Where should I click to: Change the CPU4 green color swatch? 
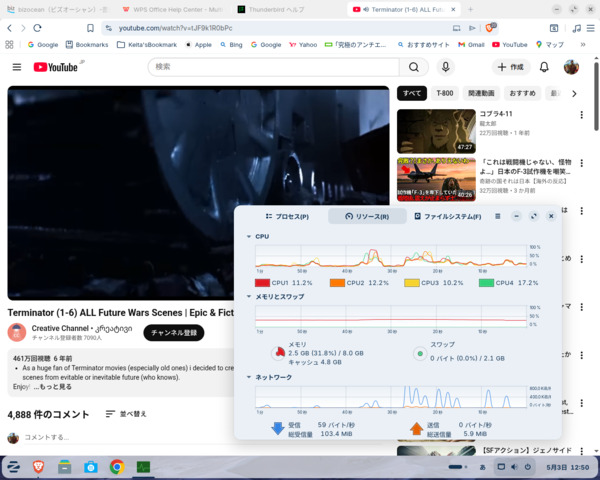click(x=486, y=283)
